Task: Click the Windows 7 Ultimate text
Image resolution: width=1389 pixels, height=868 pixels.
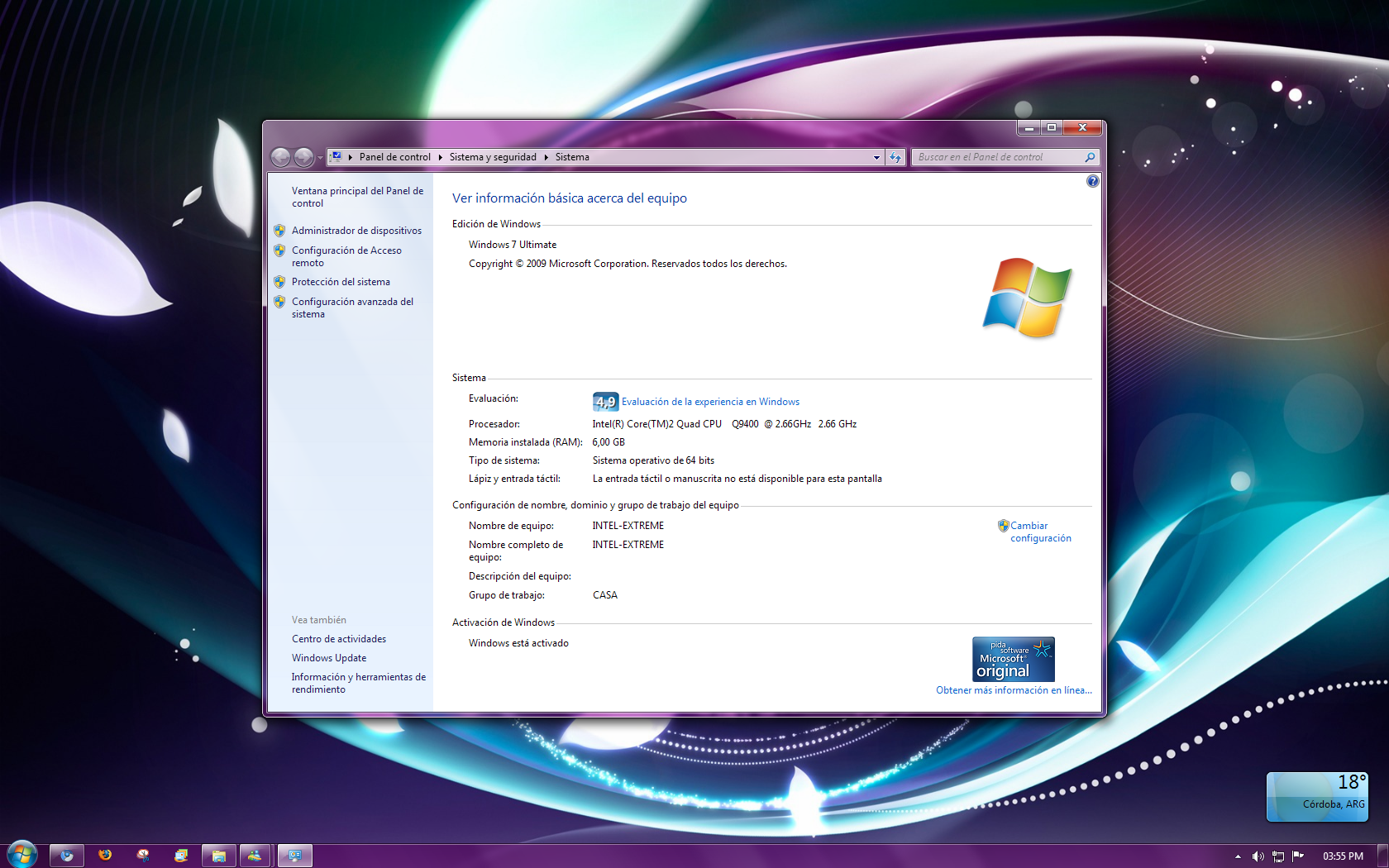Action: pyautogui.click(x=513, y=245)
